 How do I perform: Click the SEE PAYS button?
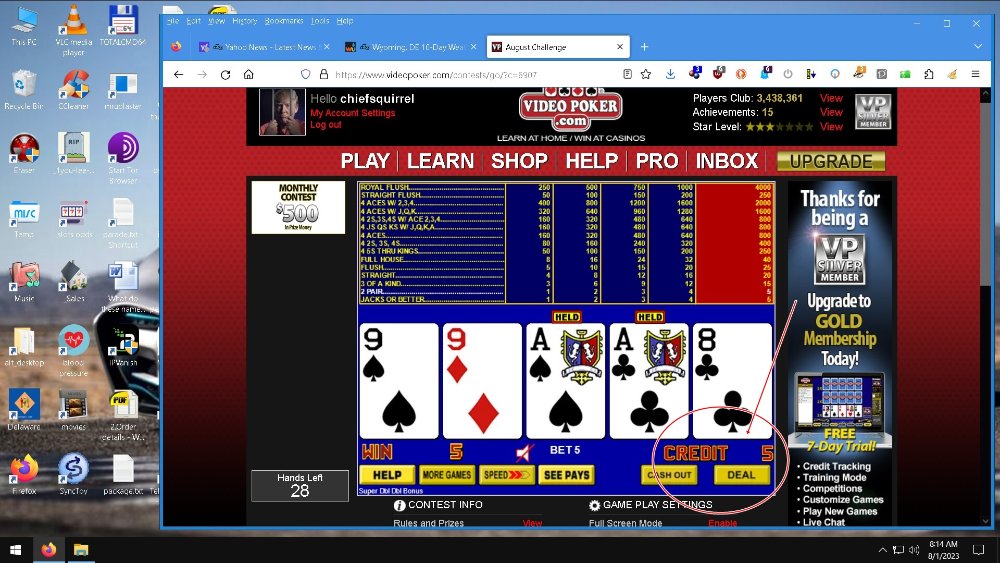(x=566, y=475)
